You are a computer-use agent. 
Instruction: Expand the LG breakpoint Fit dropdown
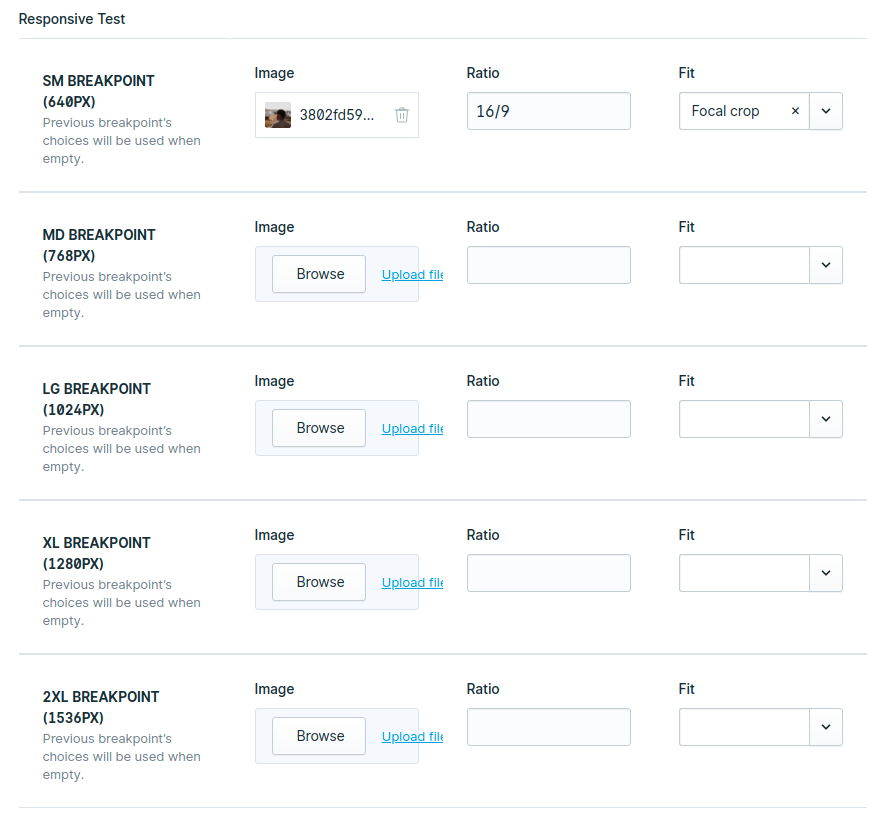[x=826, y=419]
